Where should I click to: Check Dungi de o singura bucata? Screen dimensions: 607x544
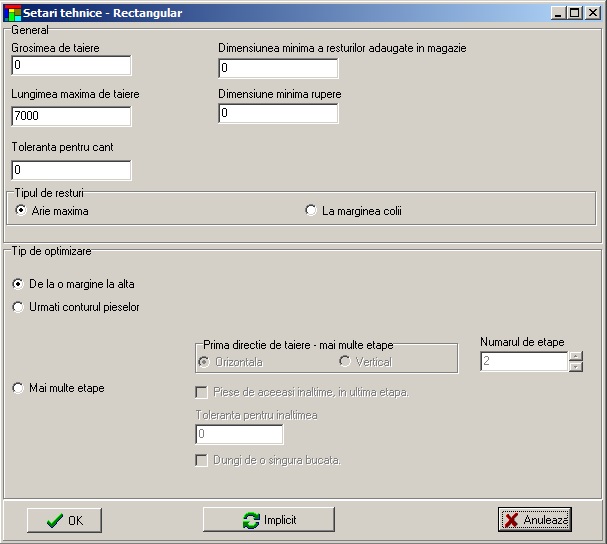201,460
